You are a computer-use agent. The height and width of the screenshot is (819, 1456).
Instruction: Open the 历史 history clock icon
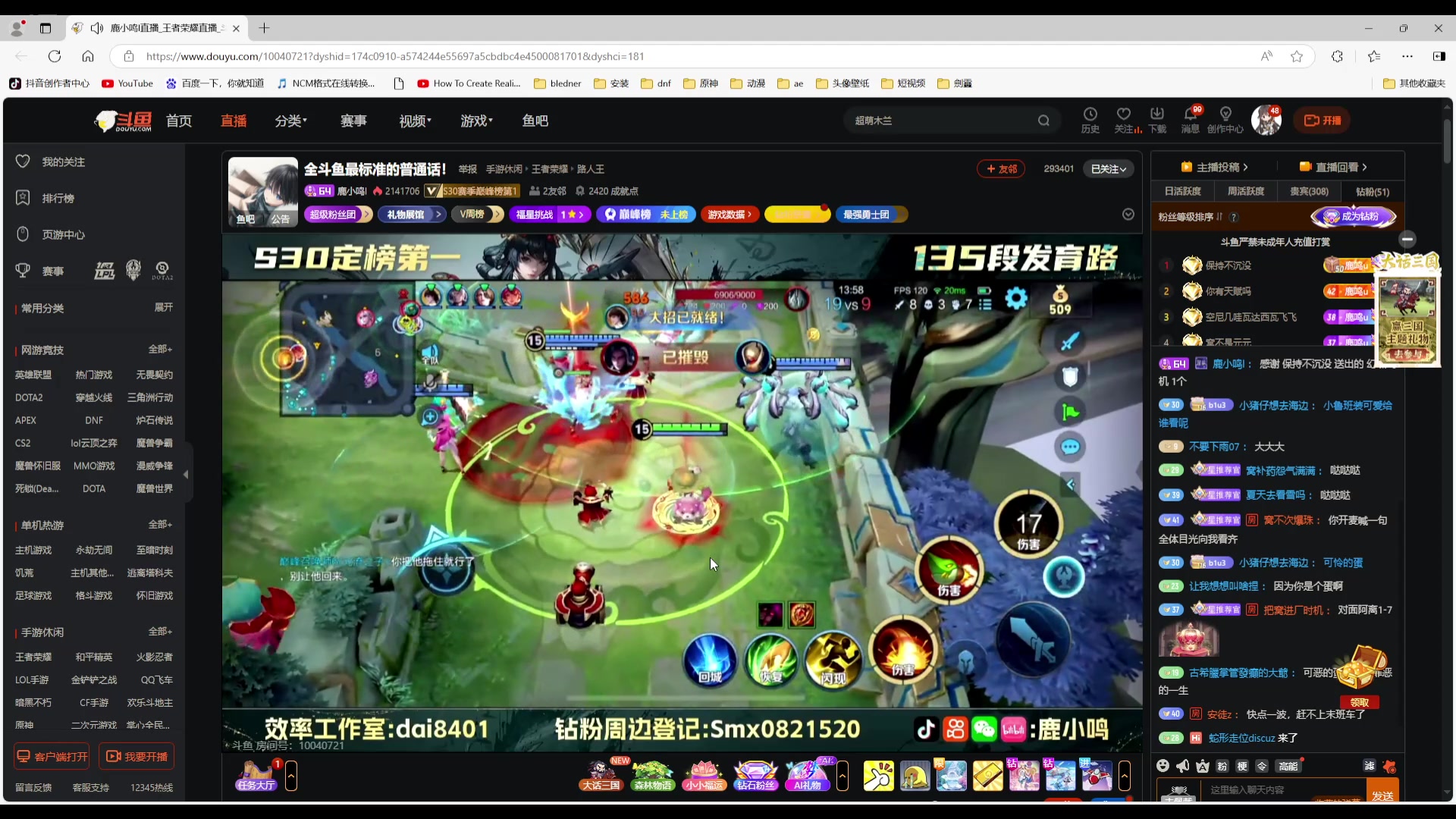pos(1090,120)
